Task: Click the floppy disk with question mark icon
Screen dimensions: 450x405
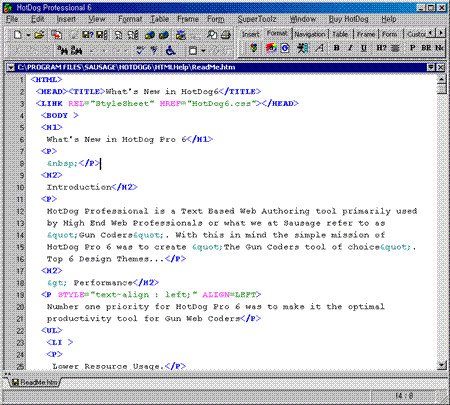Action: point(88,35)
